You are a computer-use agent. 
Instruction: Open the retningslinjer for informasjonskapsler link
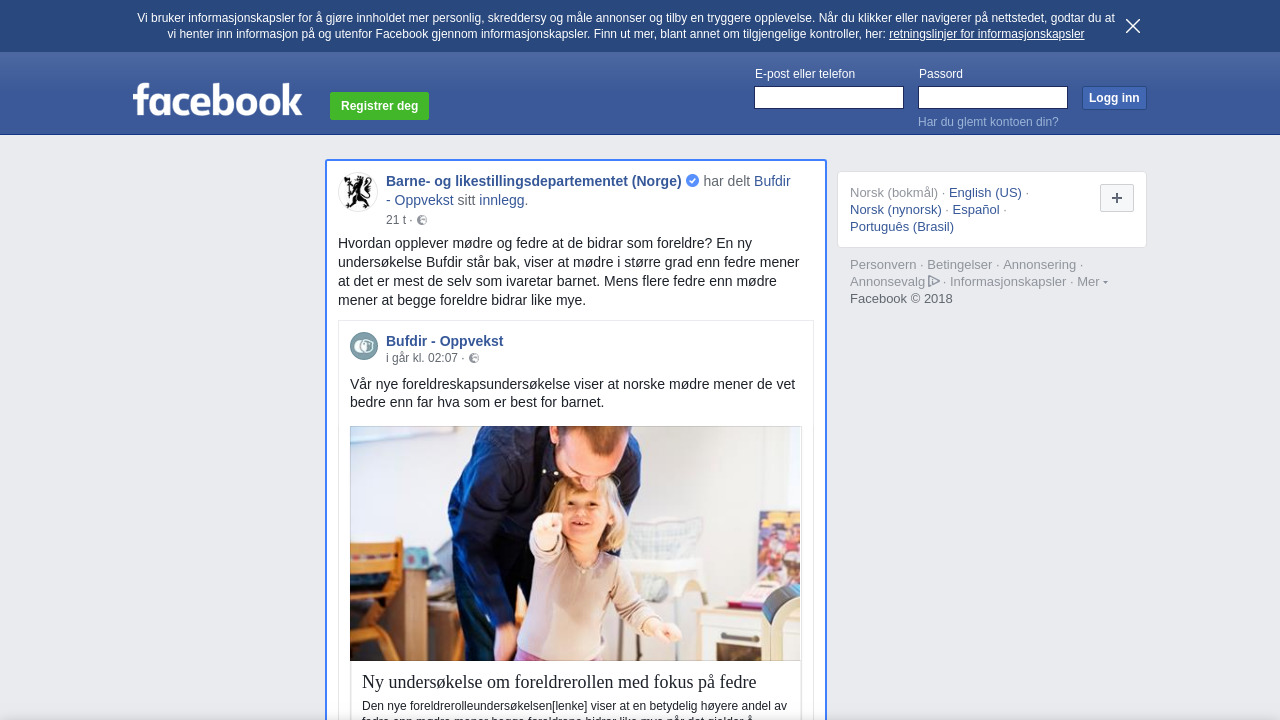click(x=986, y=34)
